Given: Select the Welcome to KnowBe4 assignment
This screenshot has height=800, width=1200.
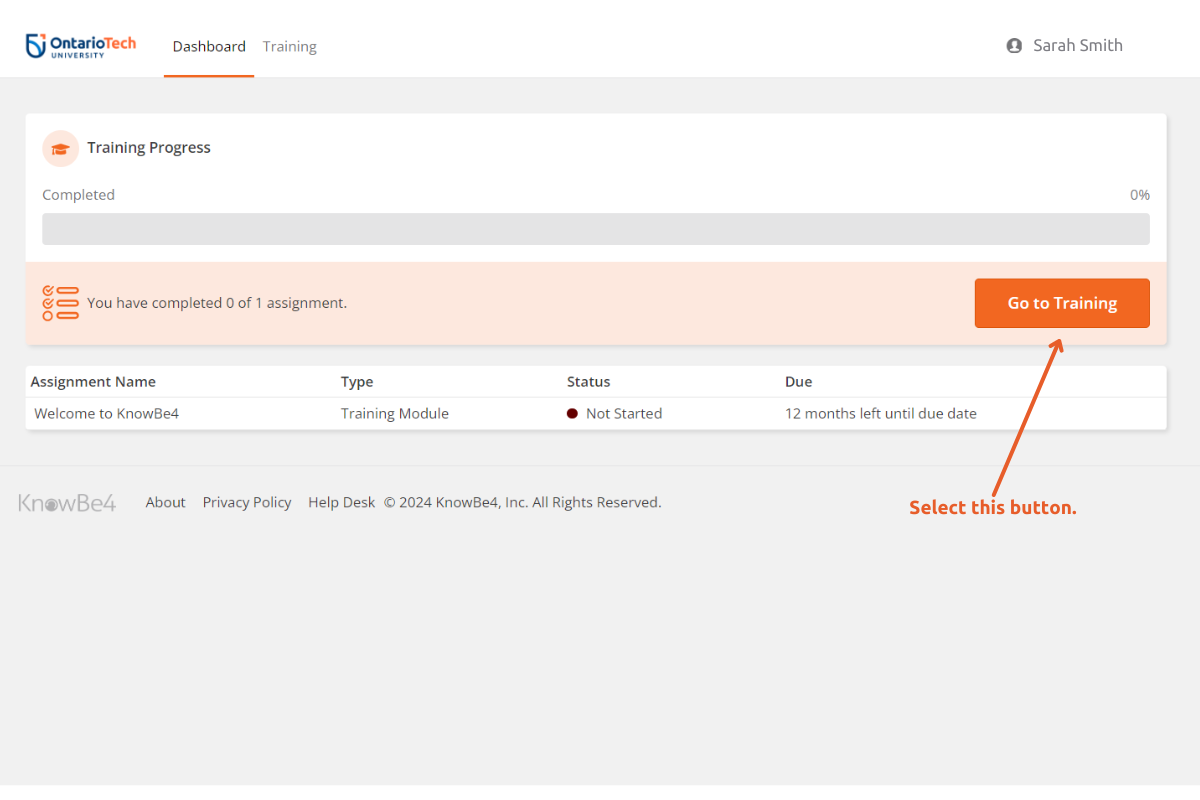Looking at the screenshot, I should 106,414.
